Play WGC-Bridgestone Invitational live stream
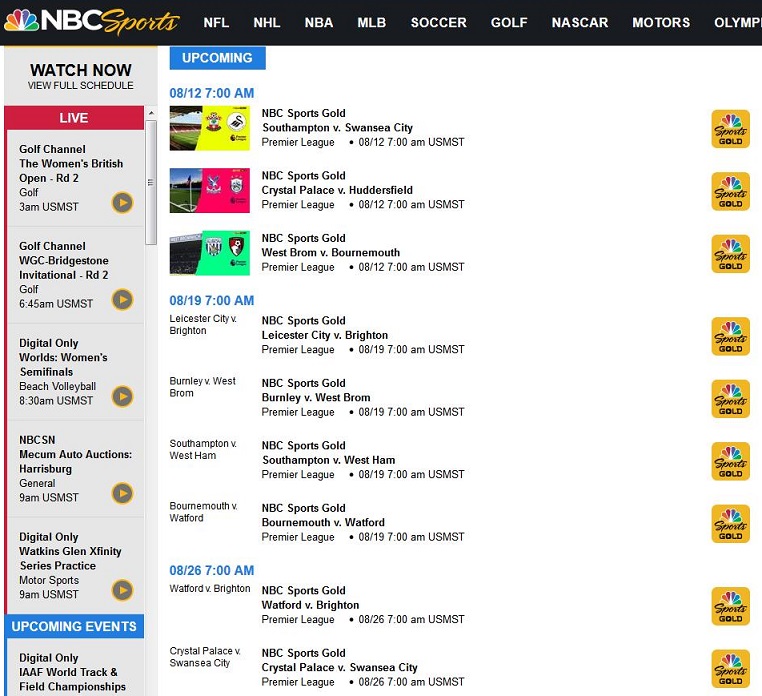This screenshot has height=696, width=762. (122, 299)
